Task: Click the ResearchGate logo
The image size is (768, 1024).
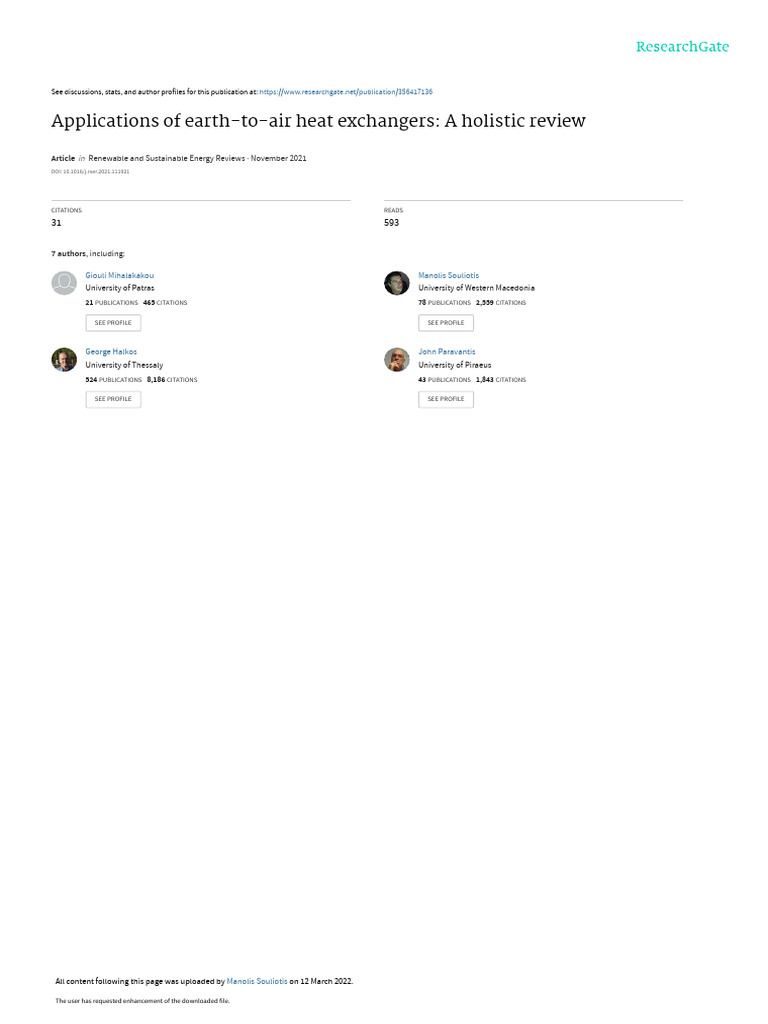Action: pos(682,47)
